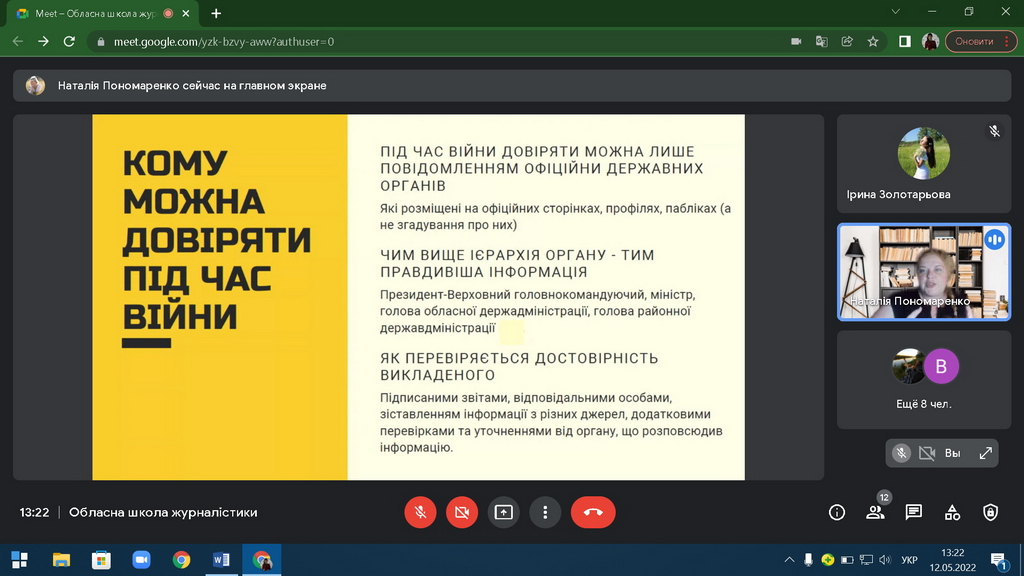Toggle the browser side panel
The height and width of the screenshot is (576, 1024).
(x=904, y=42)
